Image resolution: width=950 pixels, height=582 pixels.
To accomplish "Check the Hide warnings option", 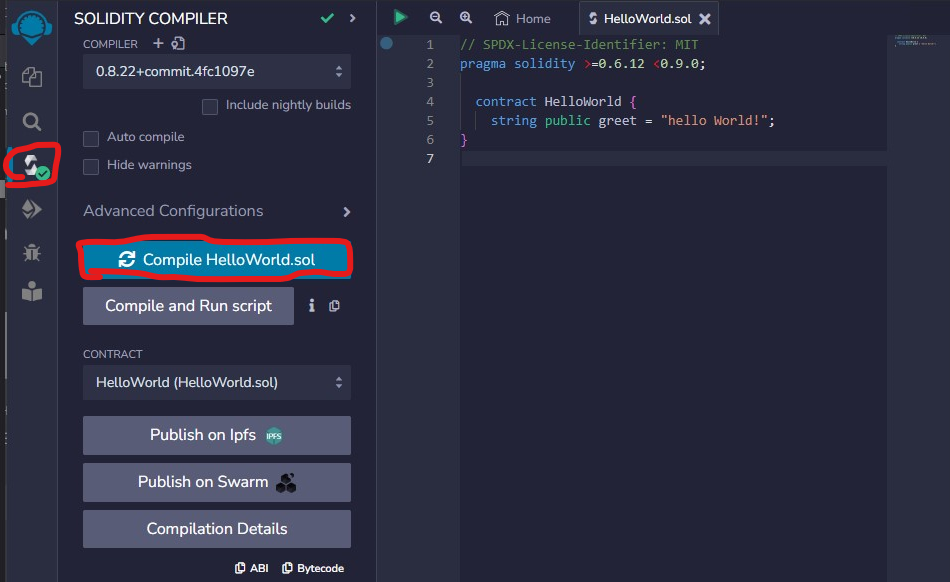I will click(91, 166).
